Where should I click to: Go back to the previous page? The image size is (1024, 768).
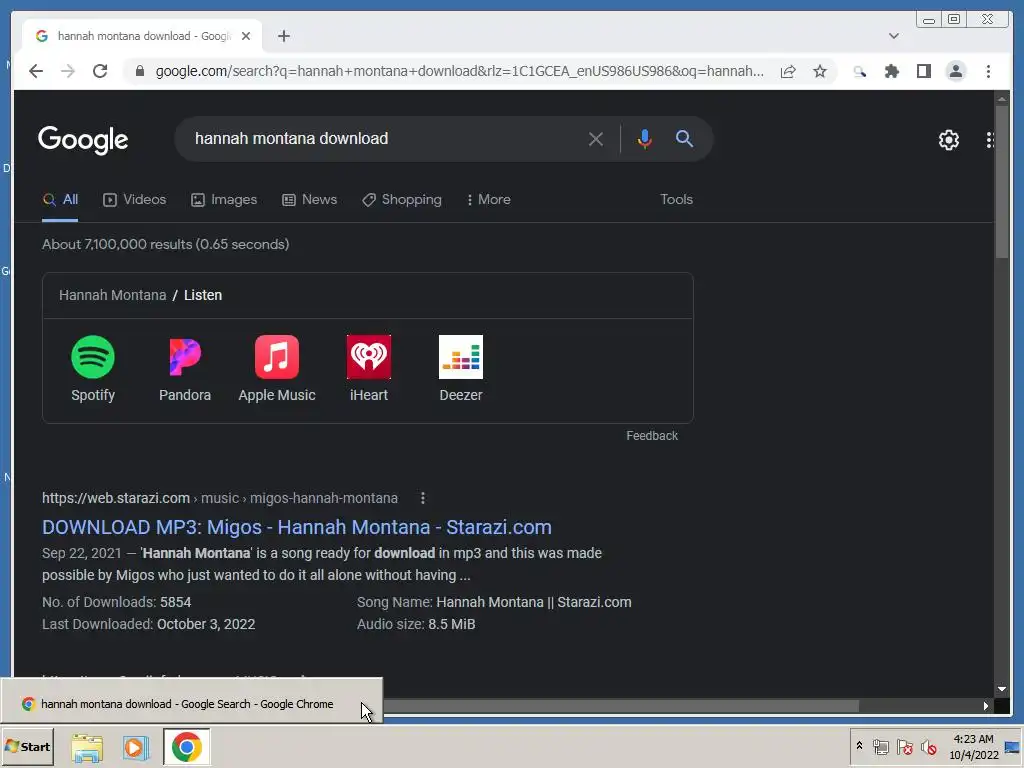click(x=36, y=71)
